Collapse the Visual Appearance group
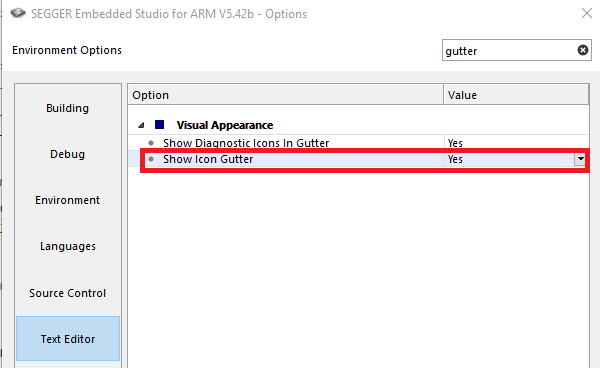 [141, 125]
